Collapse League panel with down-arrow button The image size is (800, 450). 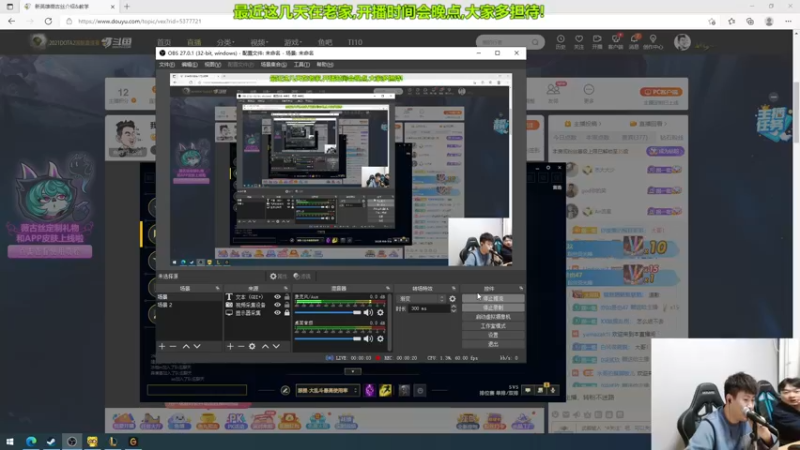353,371
